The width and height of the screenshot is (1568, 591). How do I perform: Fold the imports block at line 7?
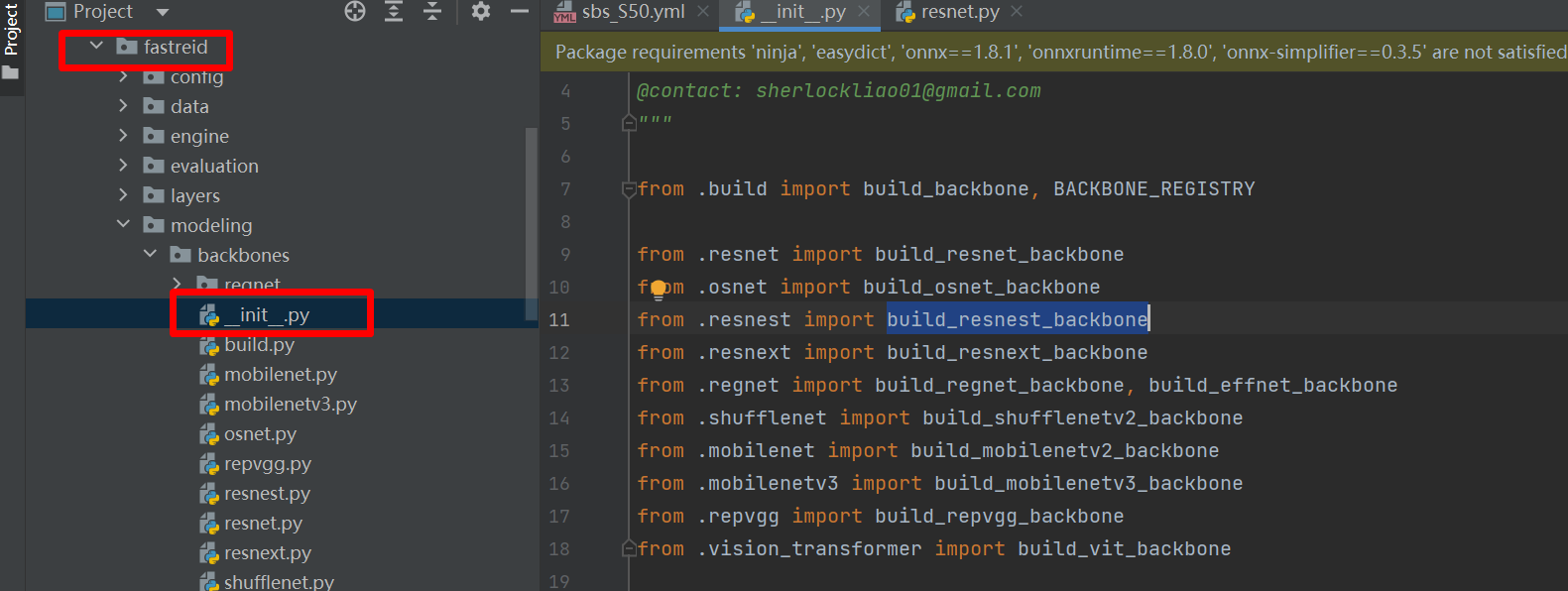pos(629,188)
